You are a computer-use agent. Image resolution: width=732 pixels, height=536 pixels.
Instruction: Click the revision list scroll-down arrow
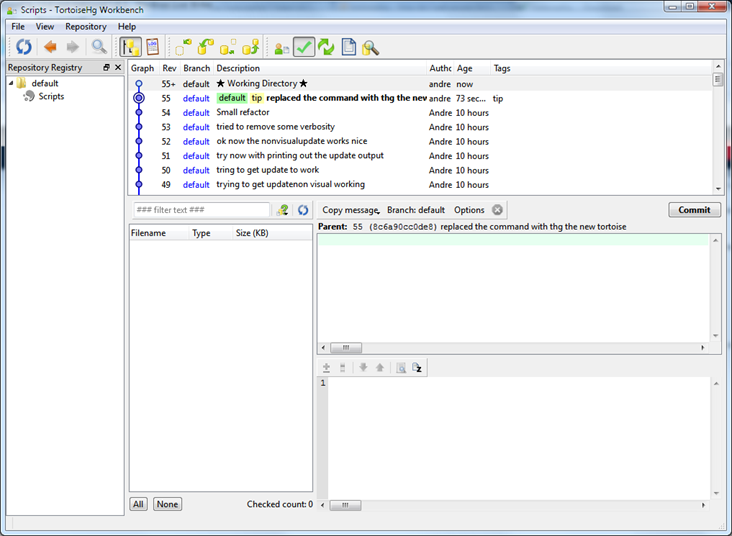[x=718, y=189]
